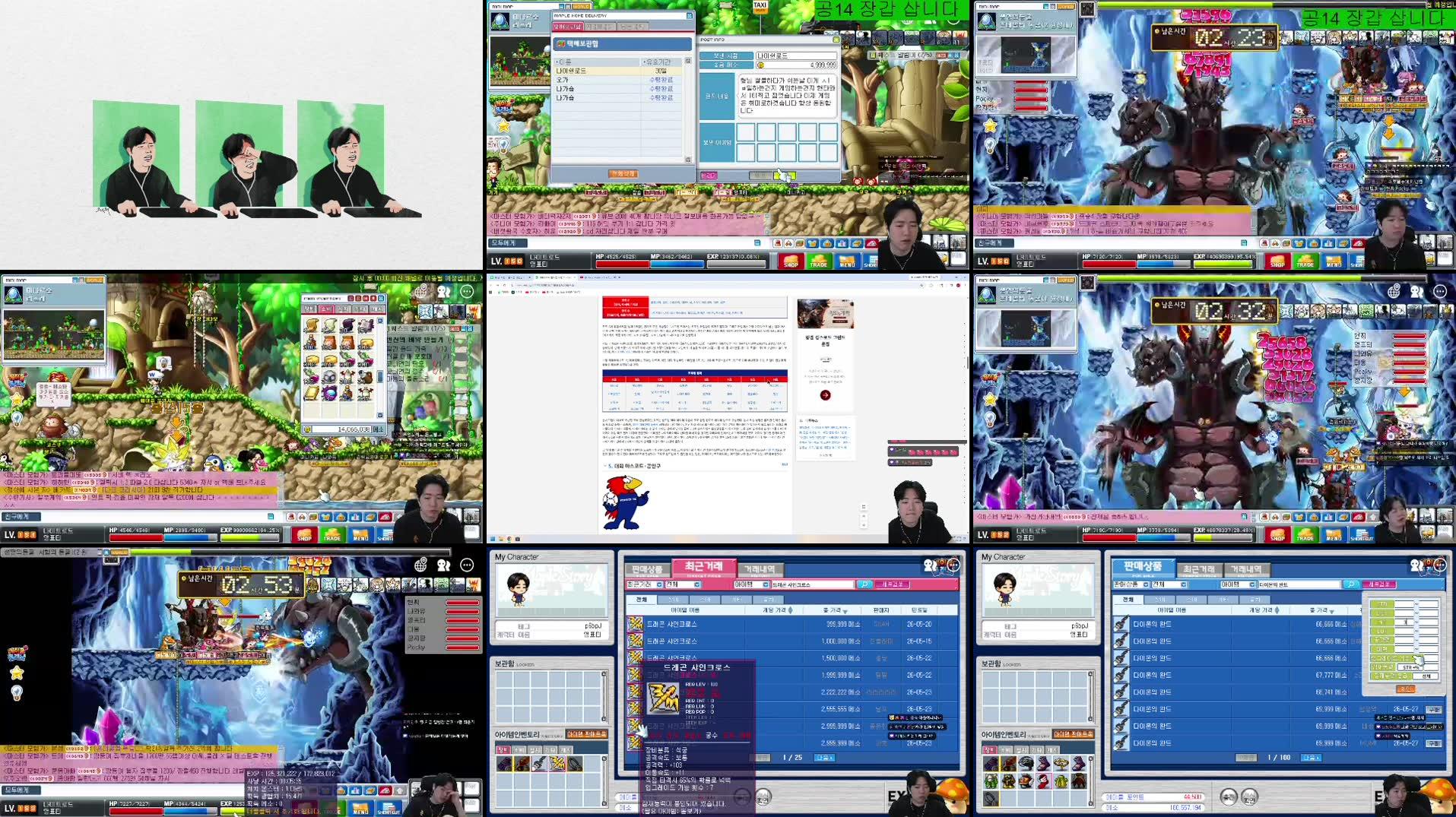Sort by 총 가격 in the 다이몬의 완드 listing
This screenshot has width=1456, height=817.
pyautogui.click(x=1321, y=610)
